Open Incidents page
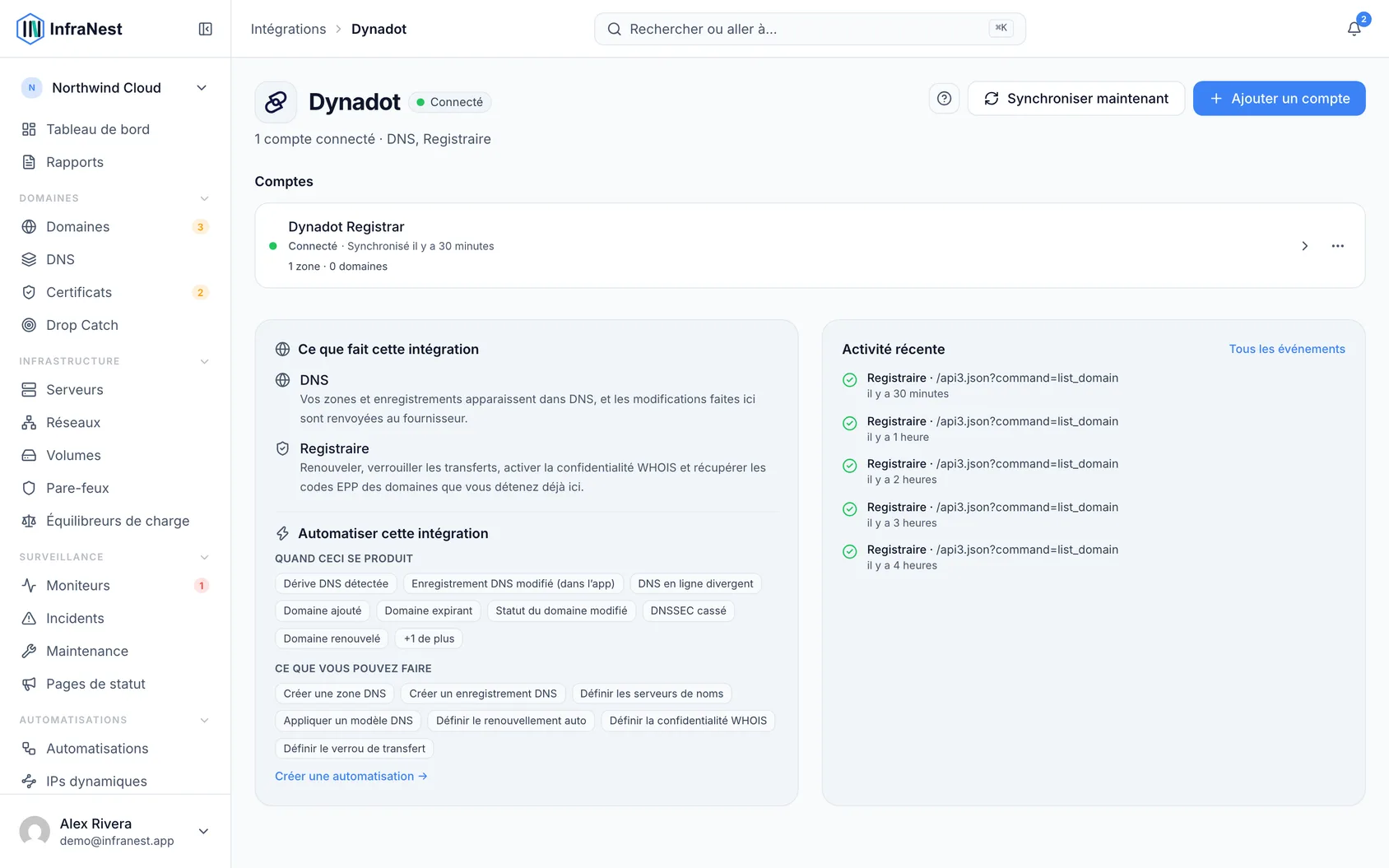1389x868 pixels. pos(115,618)
